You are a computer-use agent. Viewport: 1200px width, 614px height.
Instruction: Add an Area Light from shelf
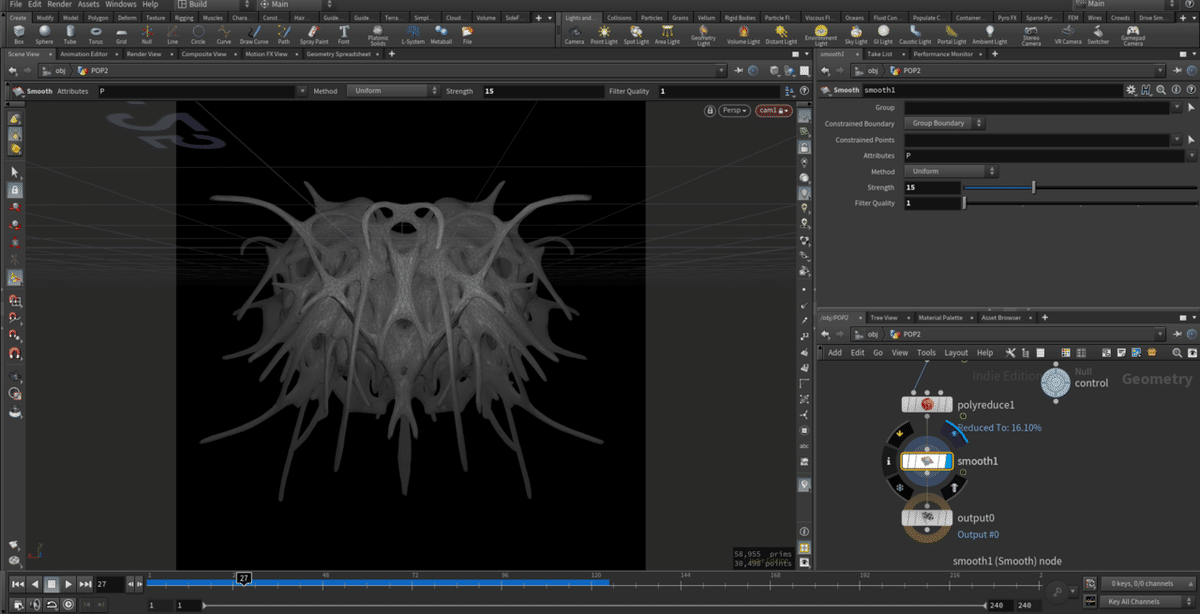click(x=667, y=35)
